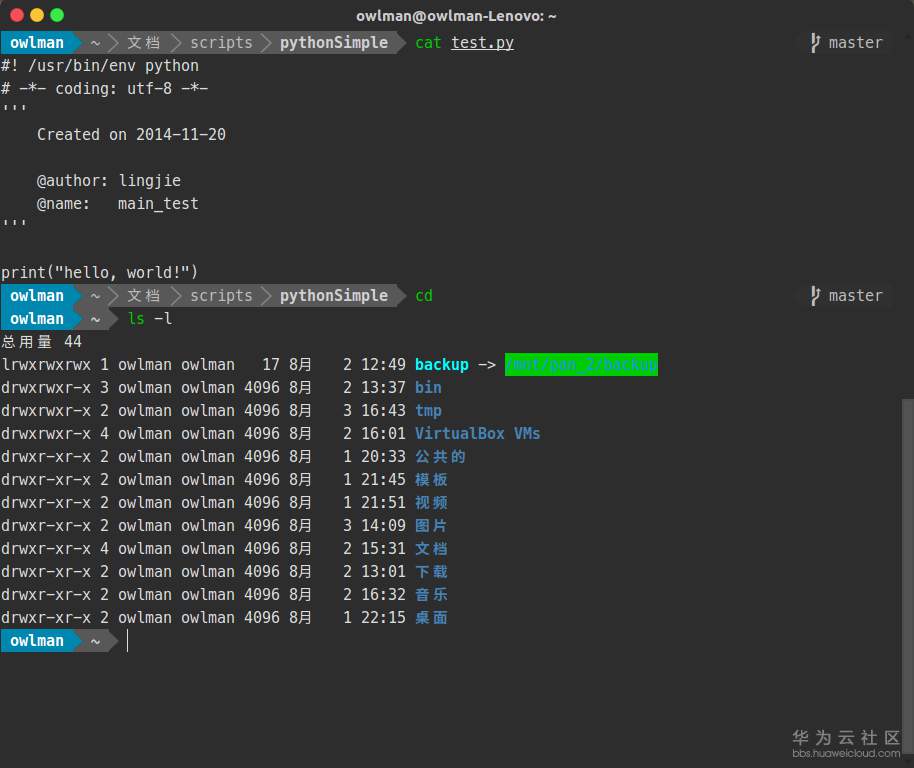Viewport: 914px width, 768px height.
Task: Click the scripts segment in the cat prompt
Action: 222,43
